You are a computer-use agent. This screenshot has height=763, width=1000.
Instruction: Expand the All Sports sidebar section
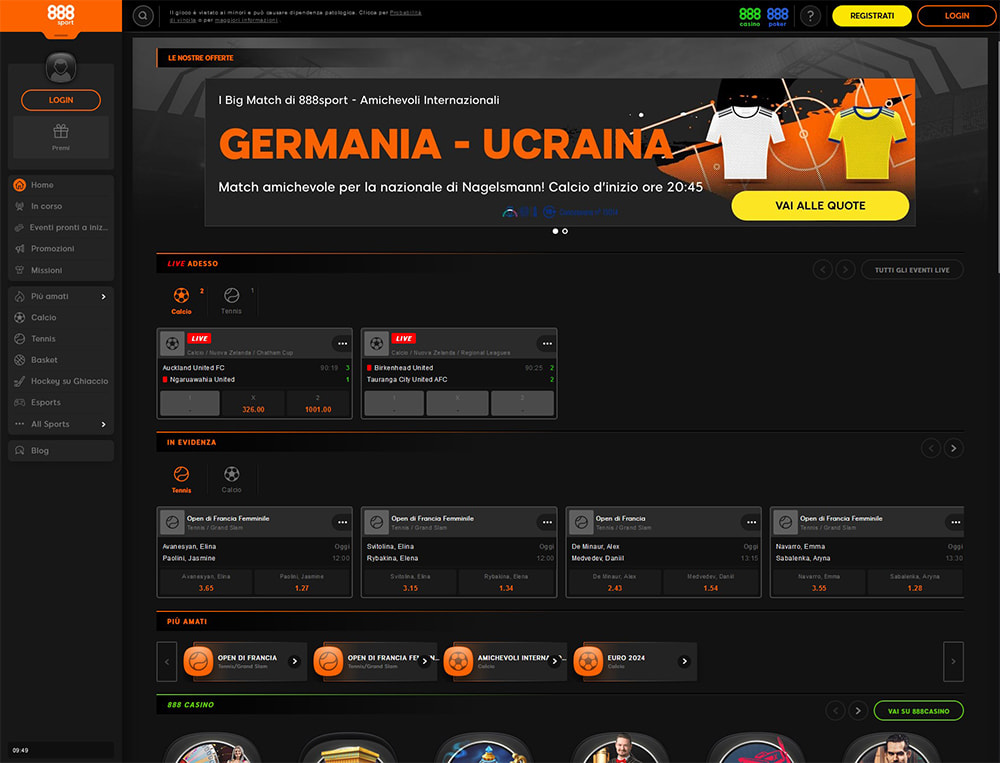tap(103, 424)
